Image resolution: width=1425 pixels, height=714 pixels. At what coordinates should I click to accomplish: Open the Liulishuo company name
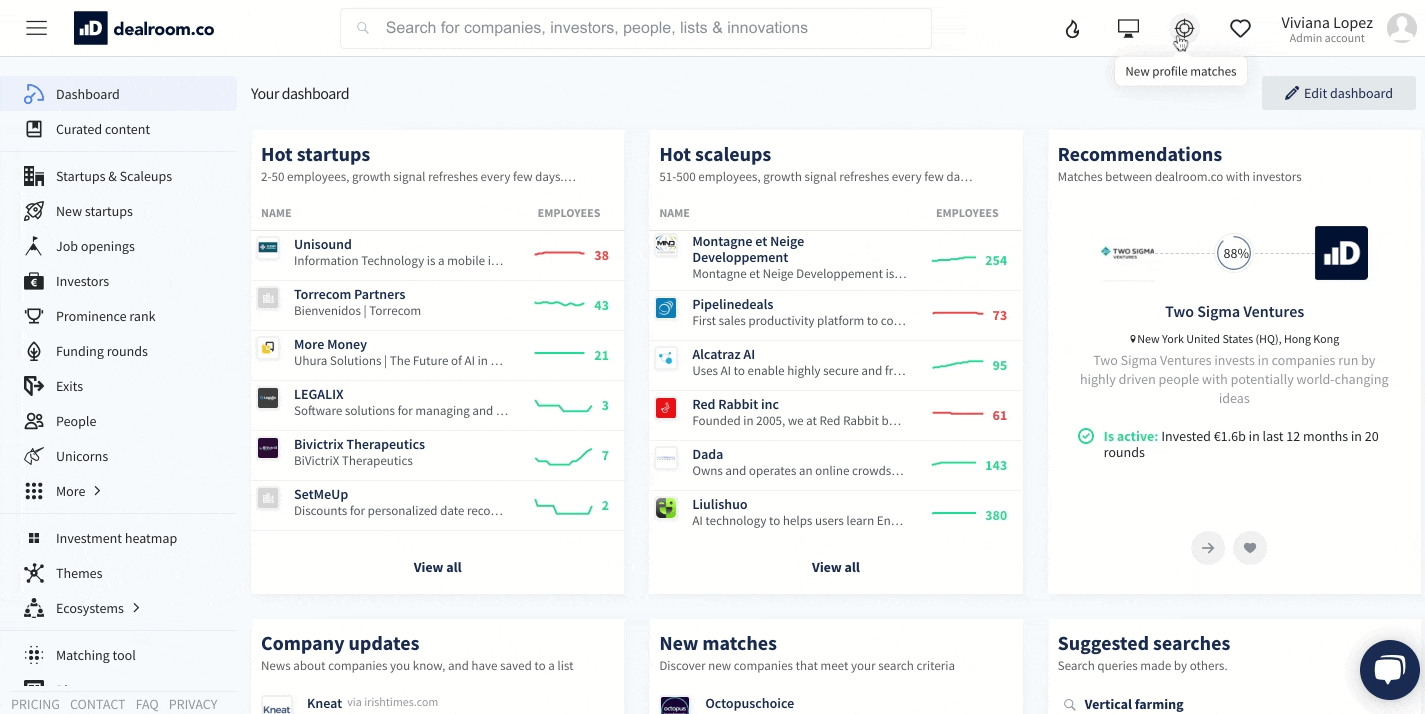tap(720, 504)
